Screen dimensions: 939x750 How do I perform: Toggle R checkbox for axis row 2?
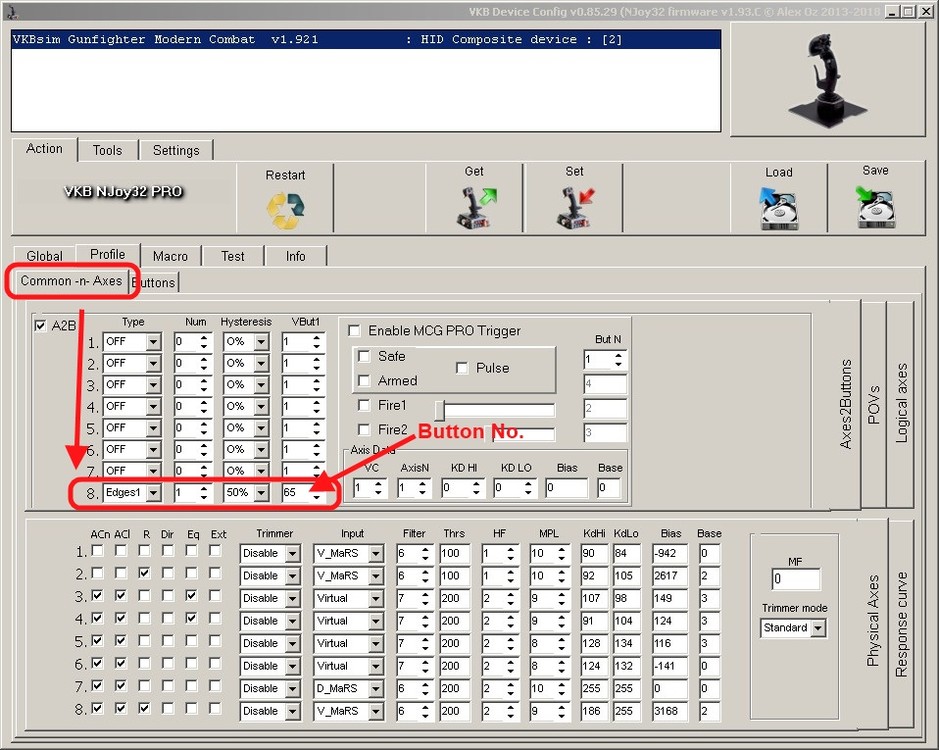[x=144, y=573]
